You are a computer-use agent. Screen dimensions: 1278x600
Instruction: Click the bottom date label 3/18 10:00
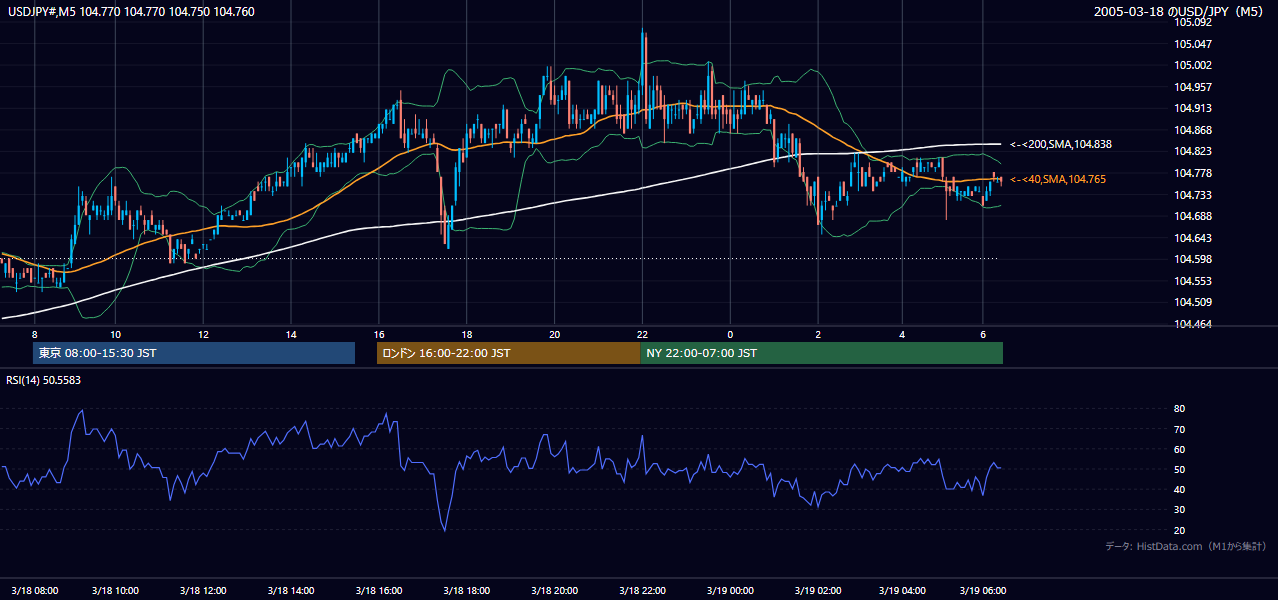coord(114,590)
